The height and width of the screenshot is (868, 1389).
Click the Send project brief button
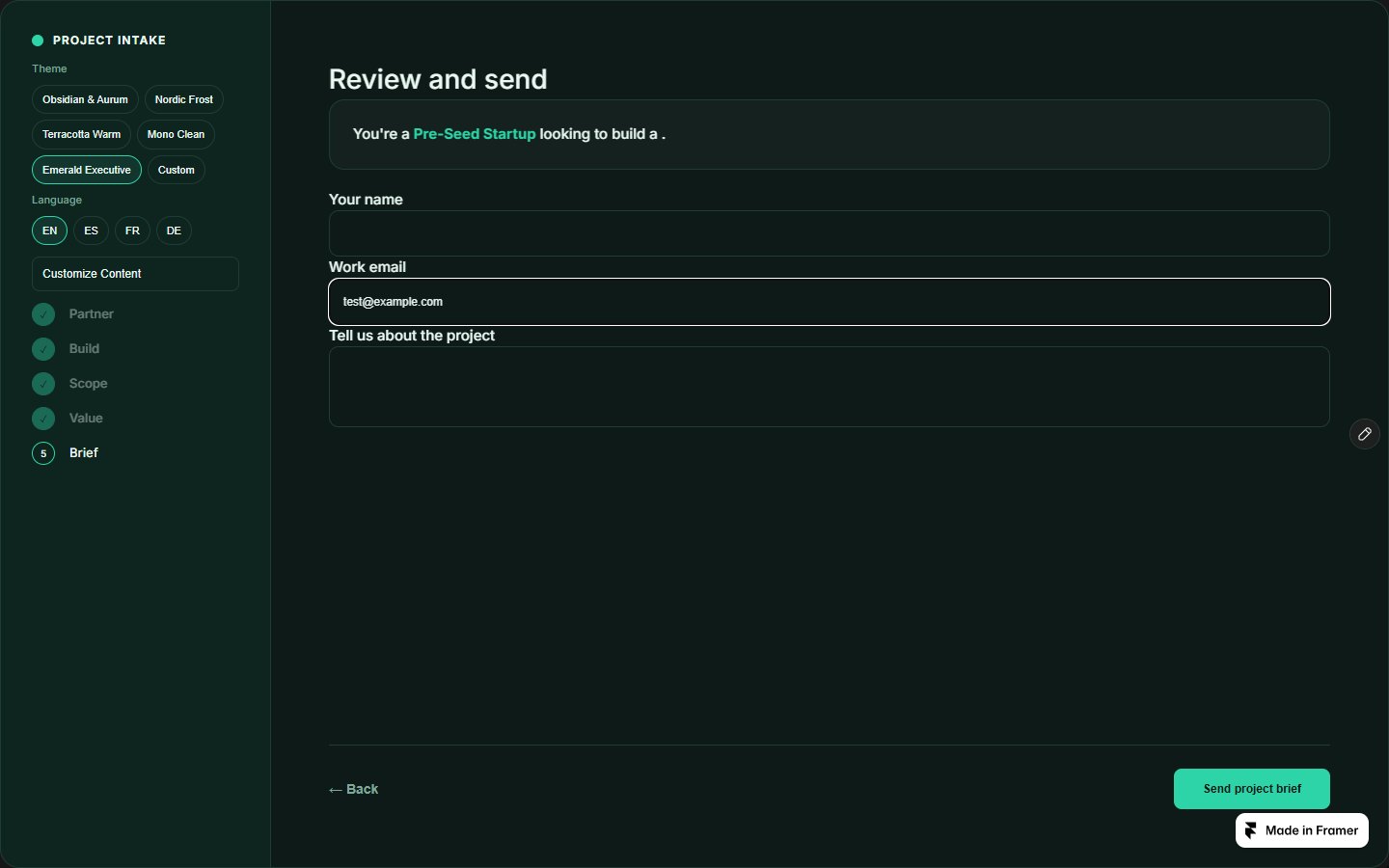tap(1252, 789)
